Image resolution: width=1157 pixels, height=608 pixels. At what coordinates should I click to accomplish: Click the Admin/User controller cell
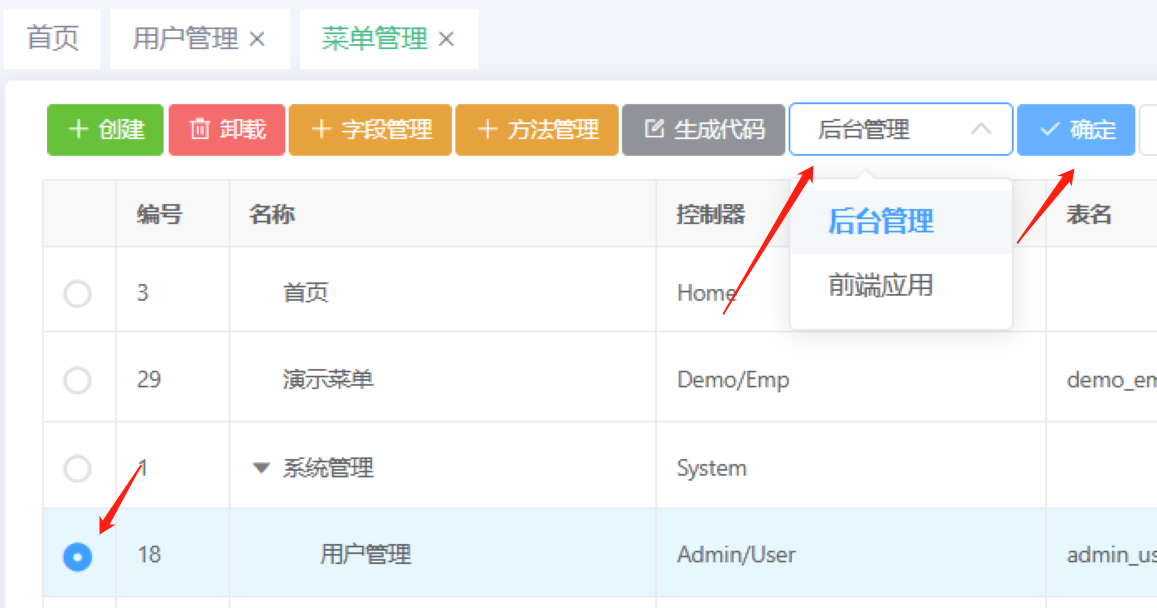(x=736, y=554)
